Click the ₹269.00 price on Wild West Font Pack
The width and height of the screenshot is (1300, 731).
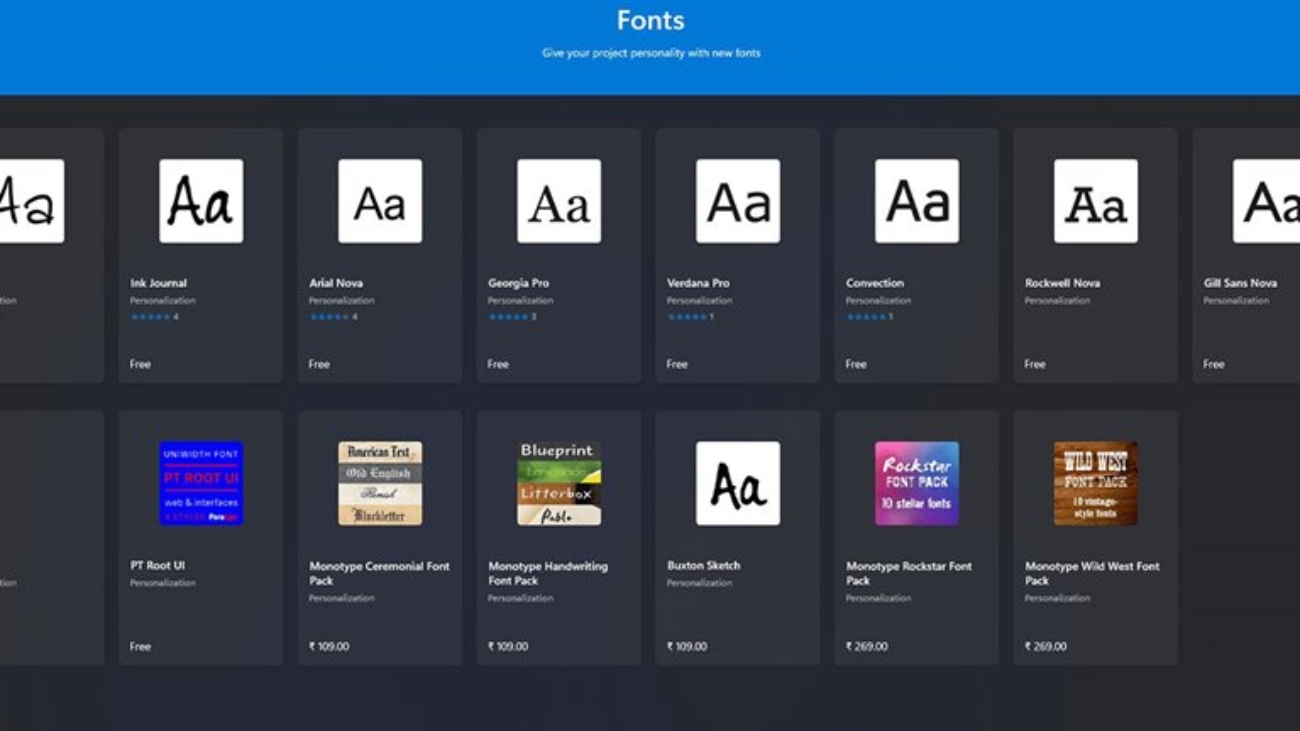coord(1045,647)
